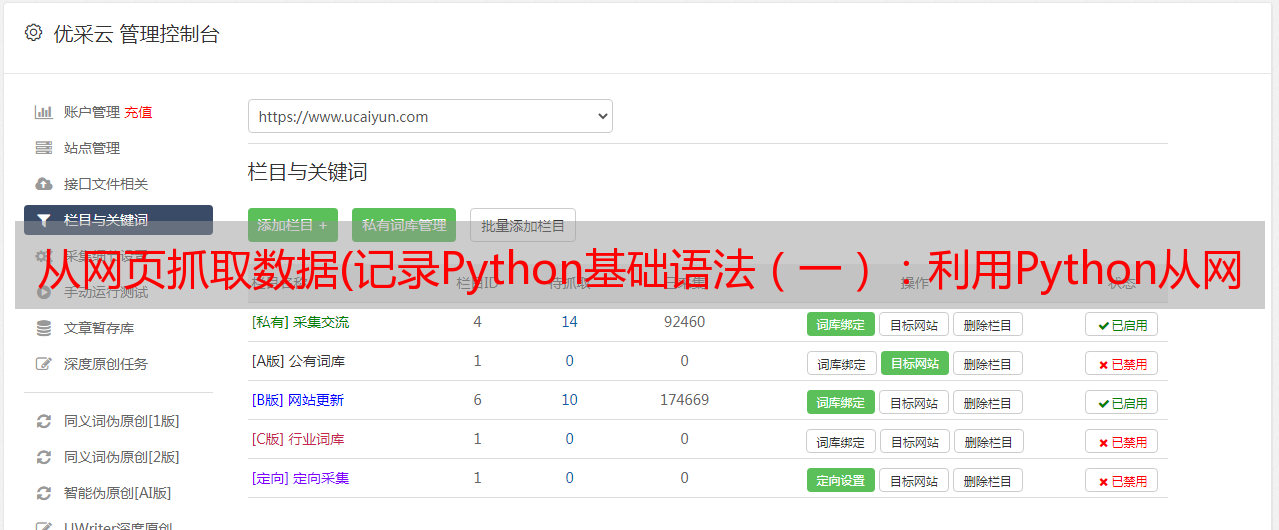Click the 174669 cell in 网站更新 row
The image size is (1279, 530).
tap(684, 400)
